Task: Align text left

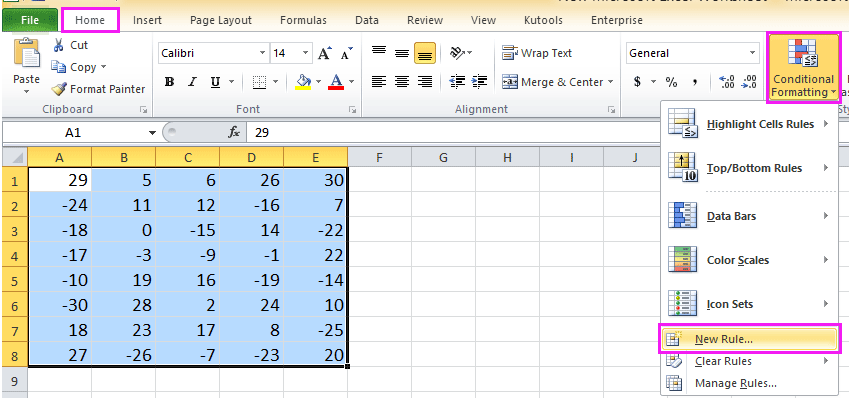Action: pos(379,82)
